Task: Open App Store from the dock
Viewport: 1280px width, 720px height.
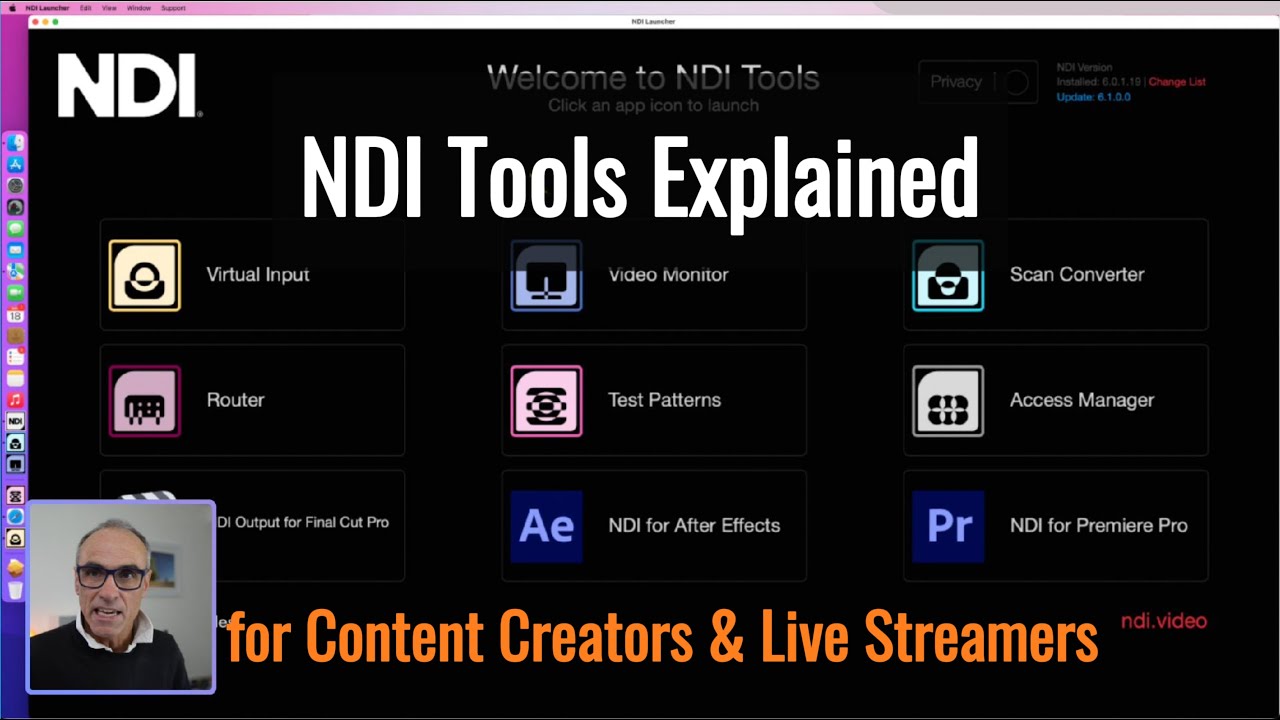Action: [x=15, y=164]
